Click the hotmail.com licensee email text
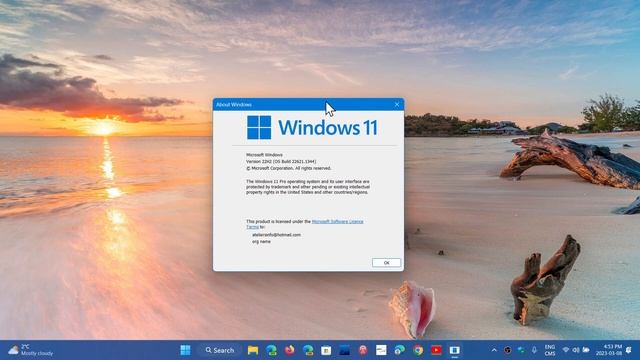Viewport: 640px width, 360px height. (276, 235)
